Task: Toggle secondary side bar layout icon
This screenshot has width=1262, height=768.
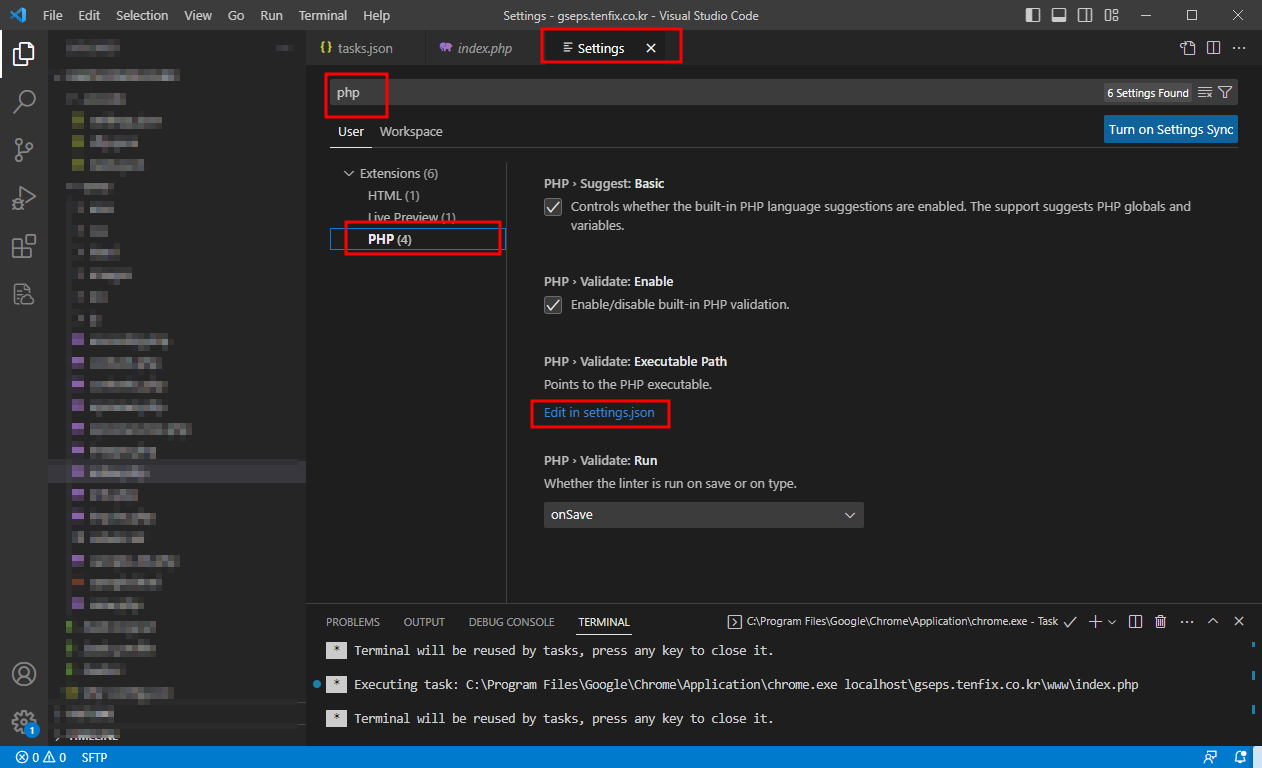Action: coord(1086,16)
